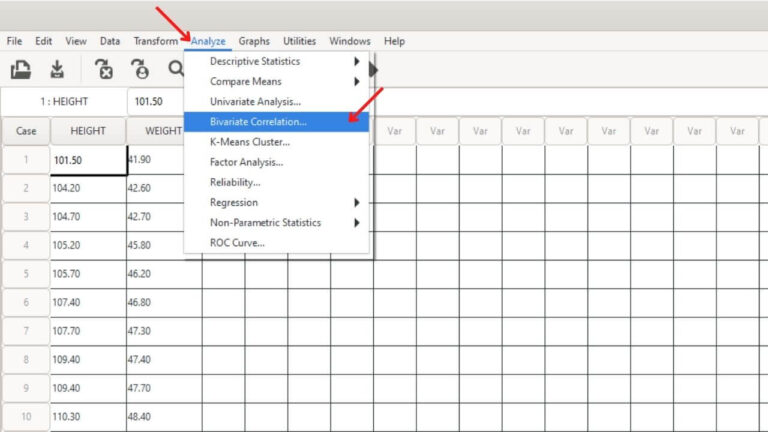Click the Open file toolbar icon
The image size is (768, 432).
pos(21,70)
